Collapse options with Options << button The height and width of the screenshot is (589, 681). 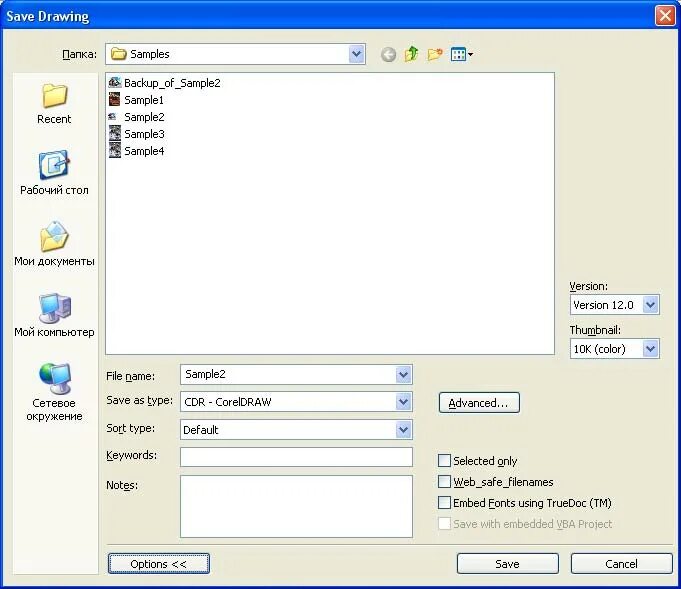[159, 563]
